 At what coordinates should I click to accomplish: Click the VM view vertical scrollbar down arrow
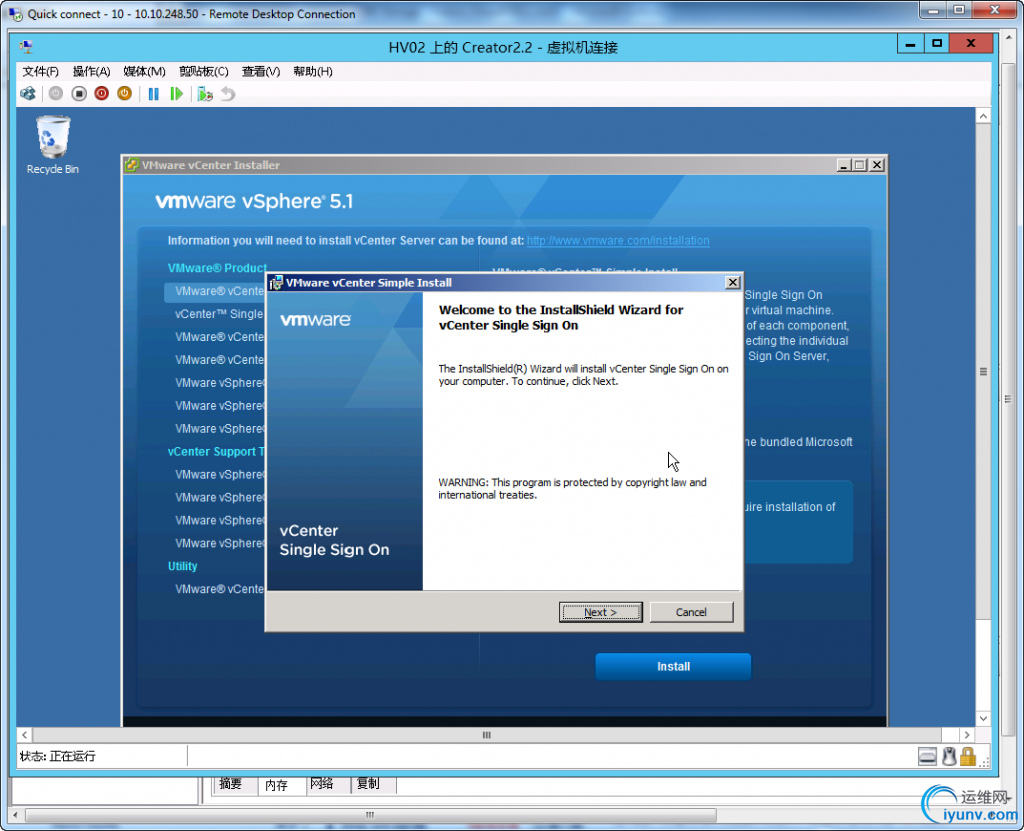(x=984, y=718)
